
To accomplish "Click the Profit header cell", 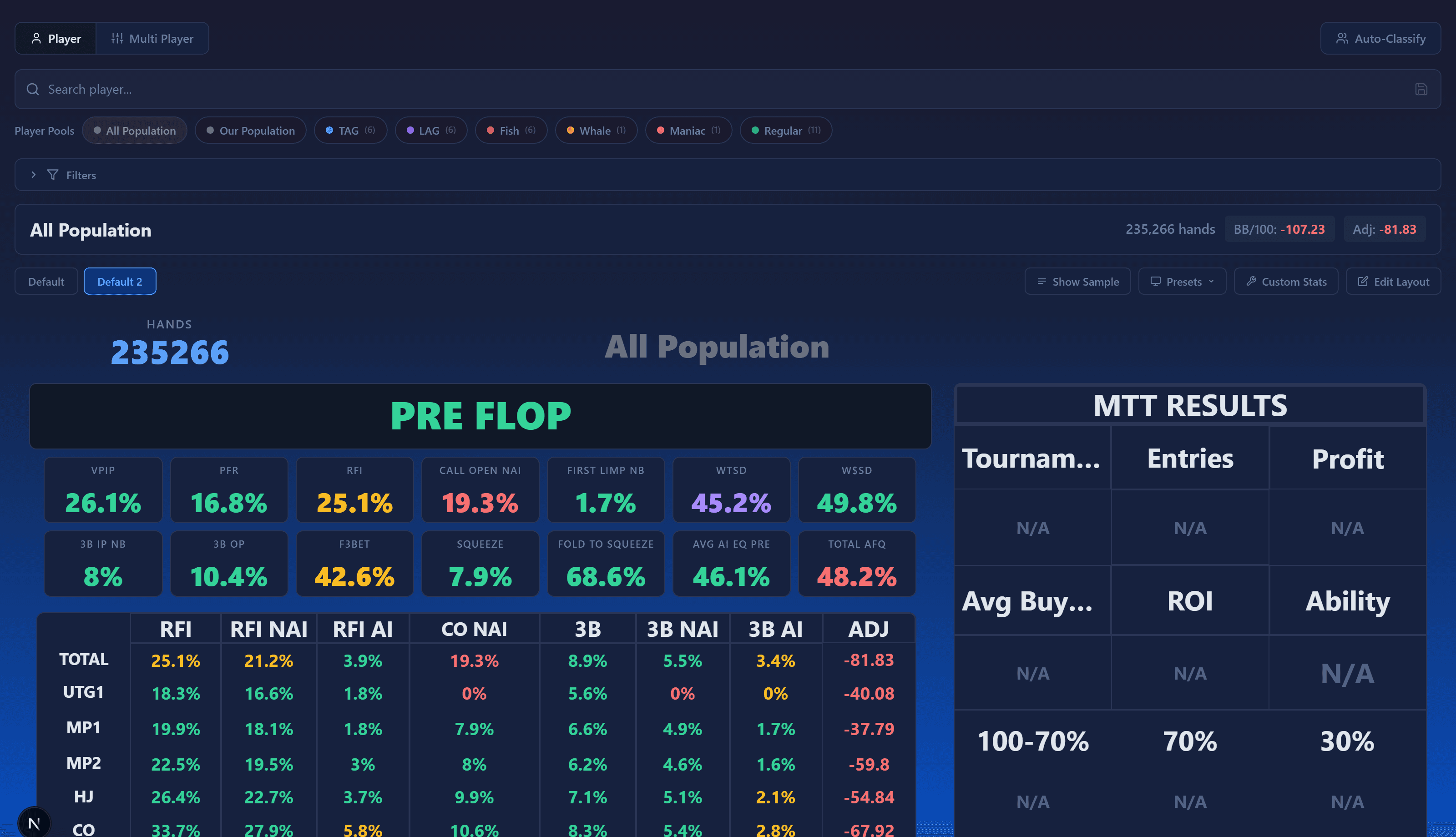I will point(1347,458).
